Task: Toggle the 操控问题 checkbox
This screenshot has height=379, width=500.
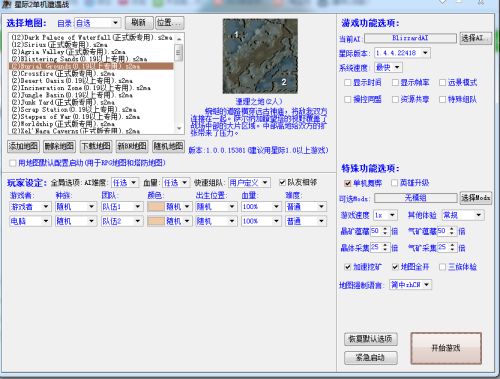Action: coord(347,99)
